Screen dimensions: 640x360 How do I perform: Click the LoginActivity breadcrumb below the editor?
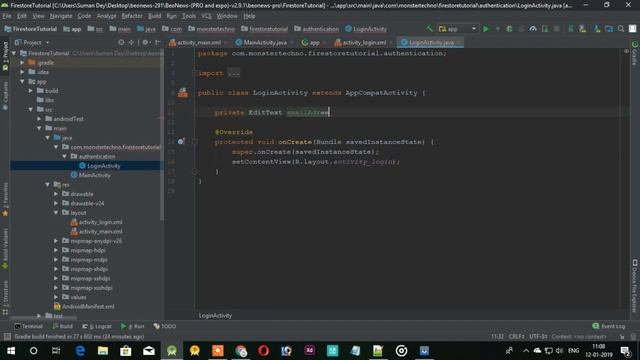(x=215, y=316)
